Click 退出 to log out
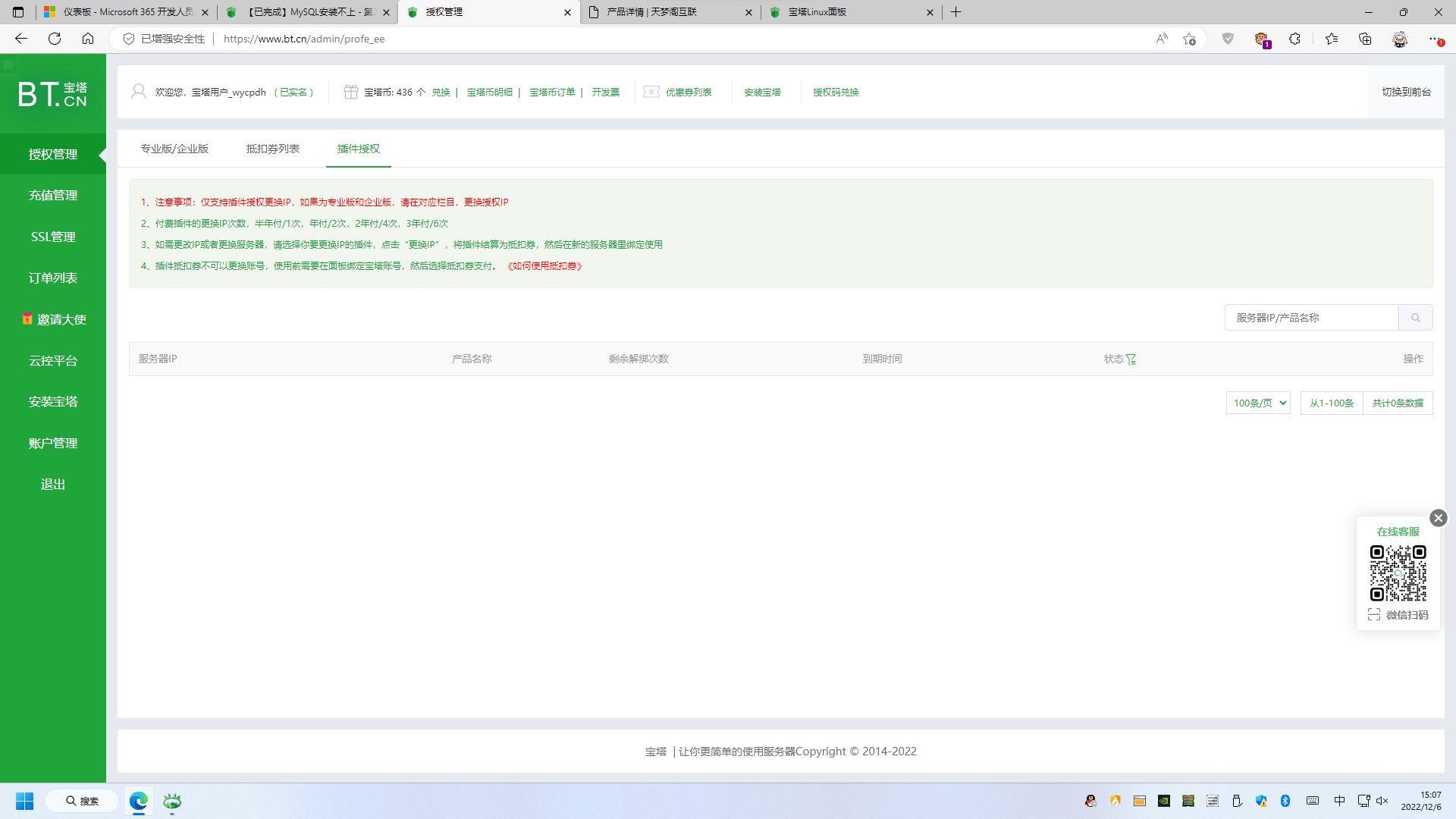The width and height of the screenshot is (1456, 819). [x=53, y=485]
